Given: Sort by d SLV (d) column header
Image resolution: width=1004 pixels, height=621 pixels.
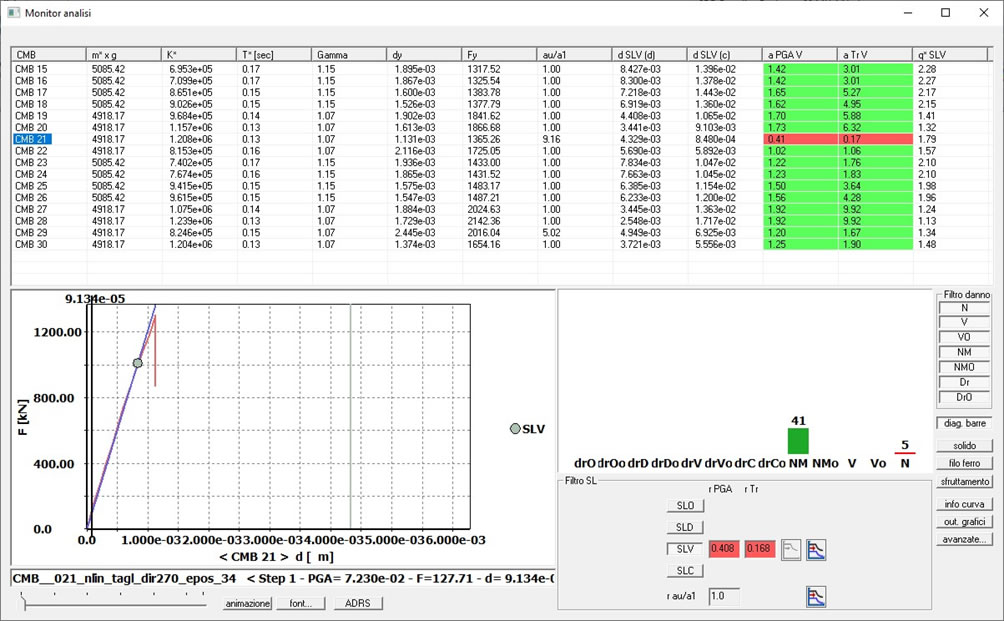Looking at the screenshot, I should click(x=649, y=55).
